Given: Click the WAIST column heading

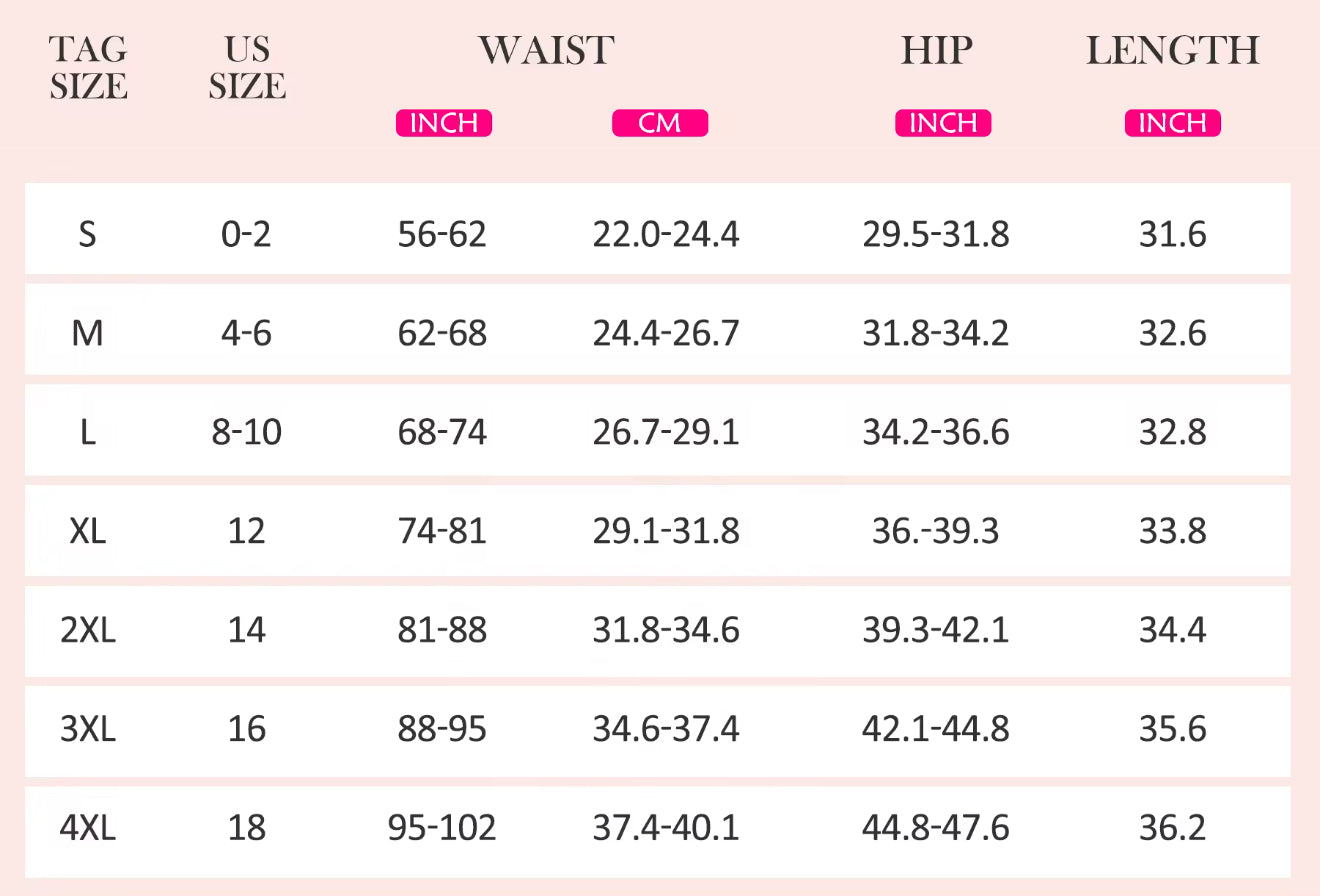Looking at the screenshot, I should pyautogui.click(x=546, y=50).
